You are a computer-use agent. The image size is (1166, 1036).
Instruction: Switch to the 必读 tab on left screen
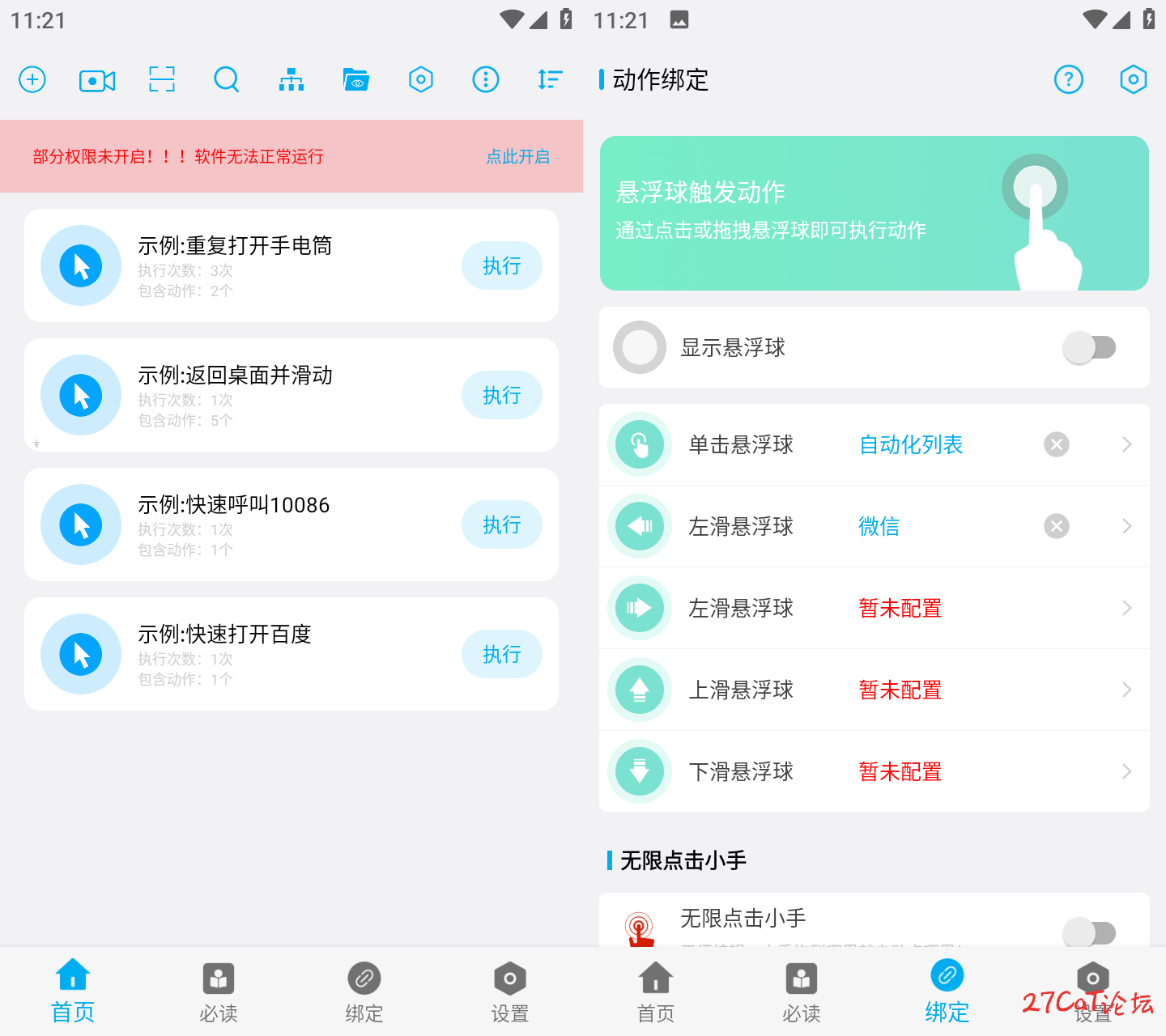219,992
